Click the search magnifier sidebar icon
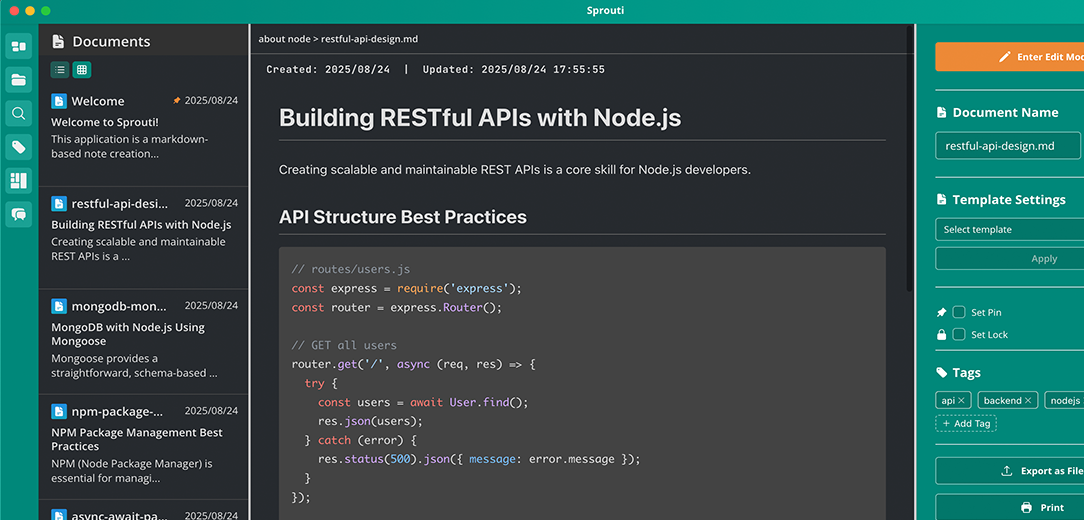1084x520 pixels. [18, 114]
